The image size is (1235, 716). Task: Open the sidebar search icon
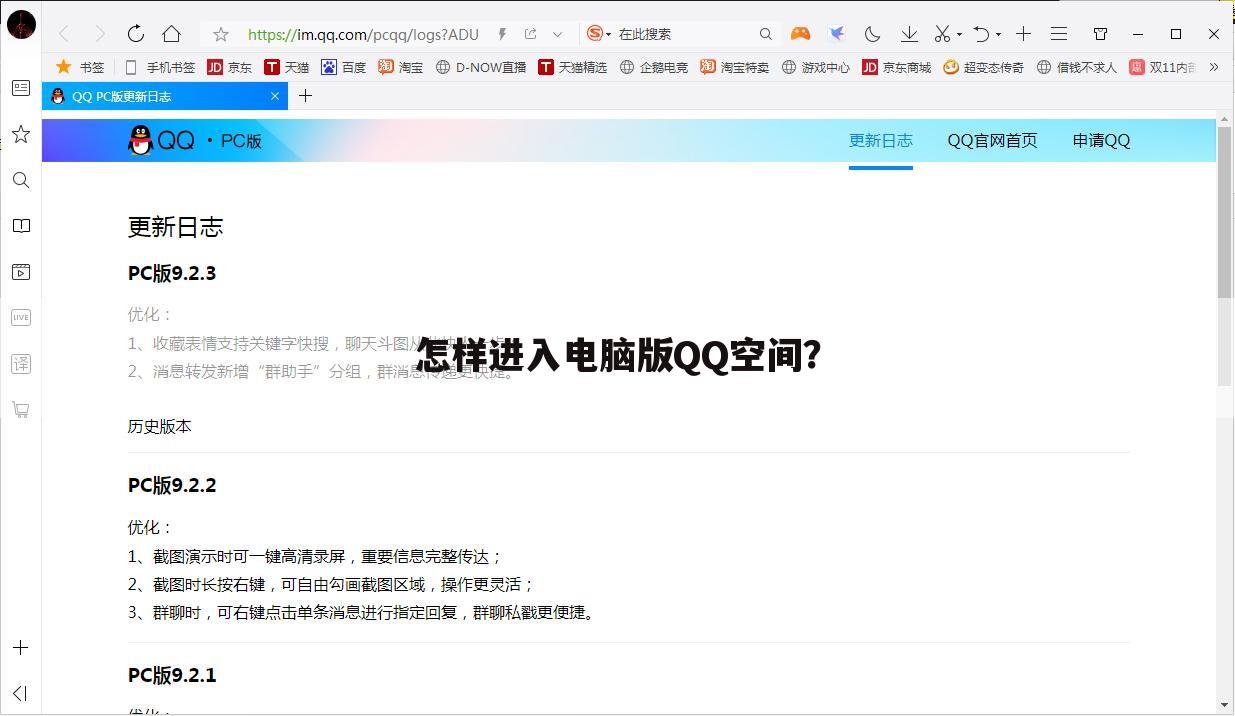pos(20,180)
